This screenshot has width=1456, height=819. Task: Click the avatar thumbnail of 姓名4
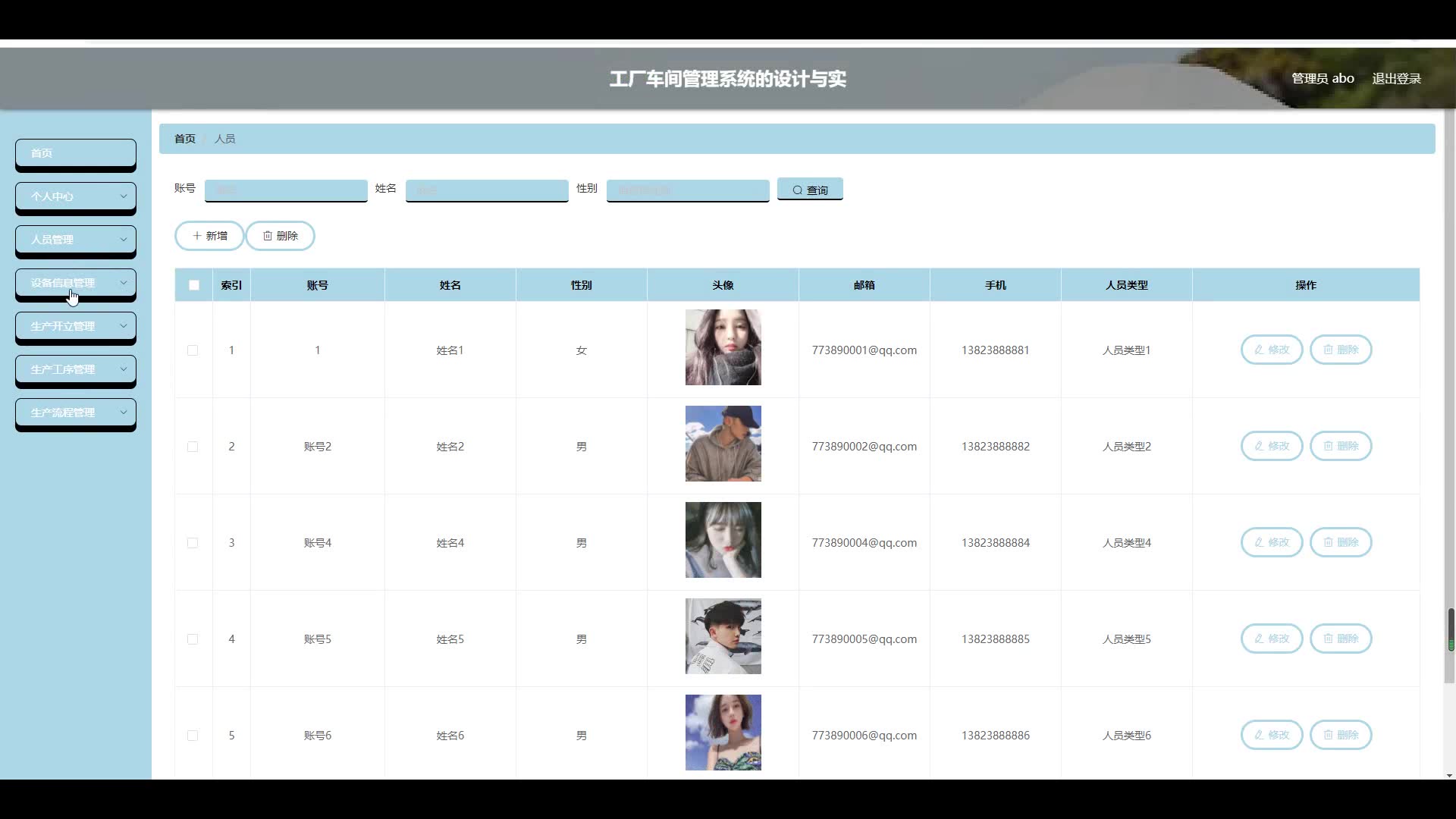click(x=723, y=540)
